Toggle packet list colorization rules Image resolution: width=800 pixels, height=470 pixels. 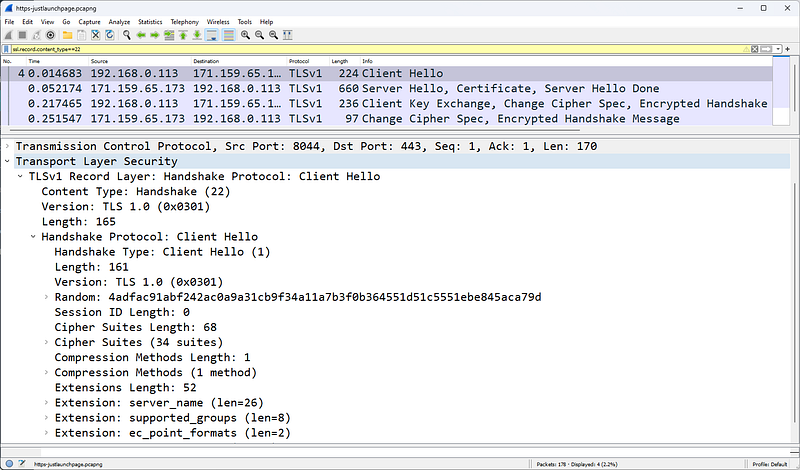(229, 35)
